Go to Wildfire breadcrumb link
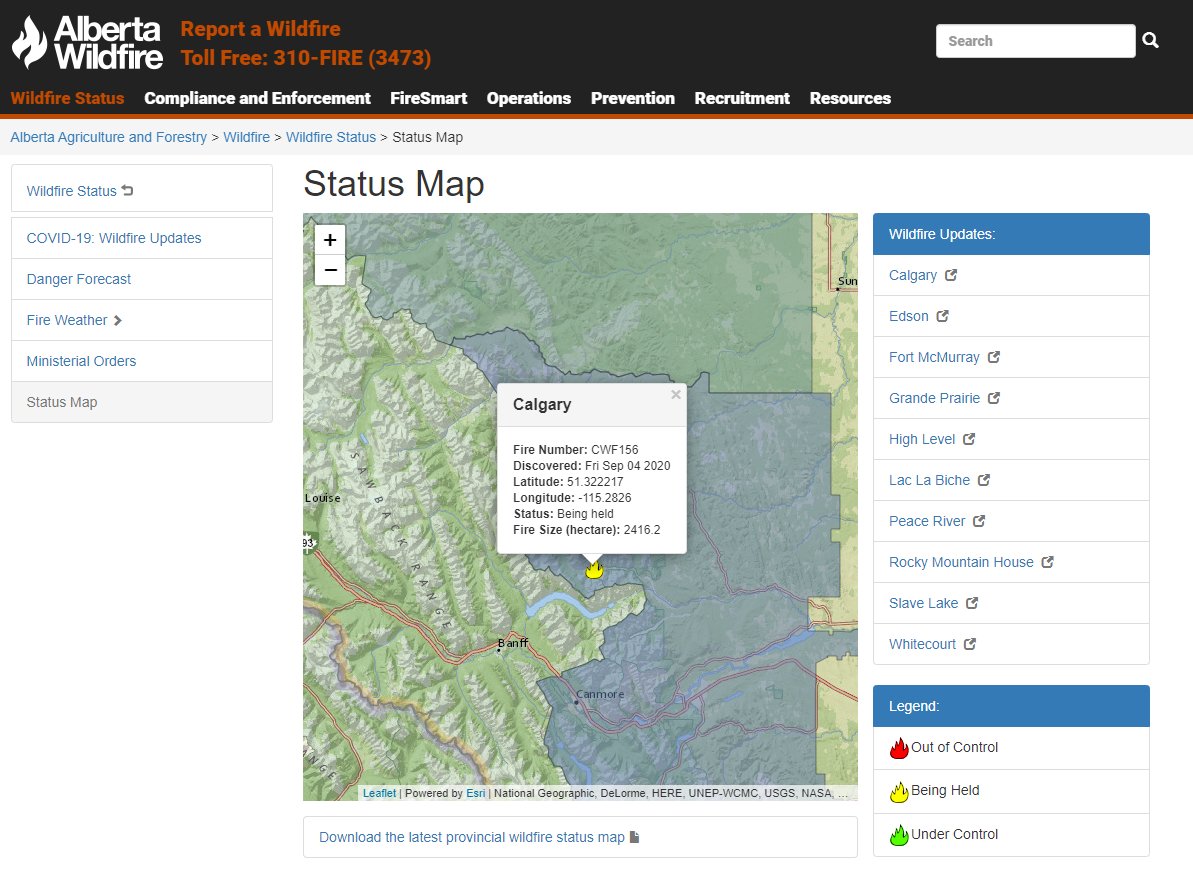 [x=247, y=137]
